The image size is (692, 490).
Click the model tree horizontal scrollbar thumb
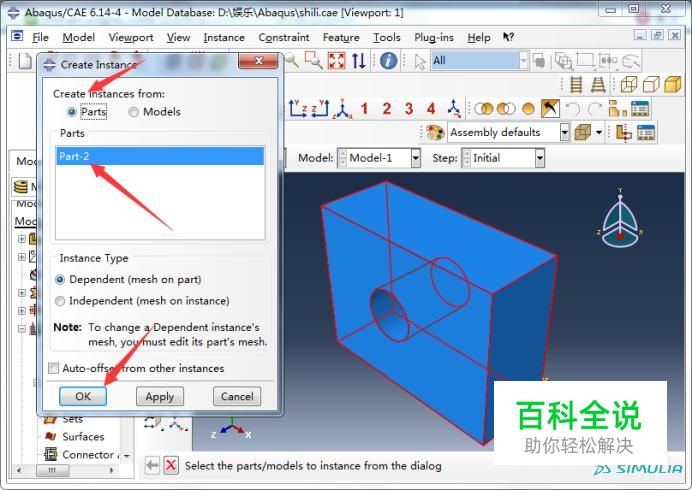53,470
